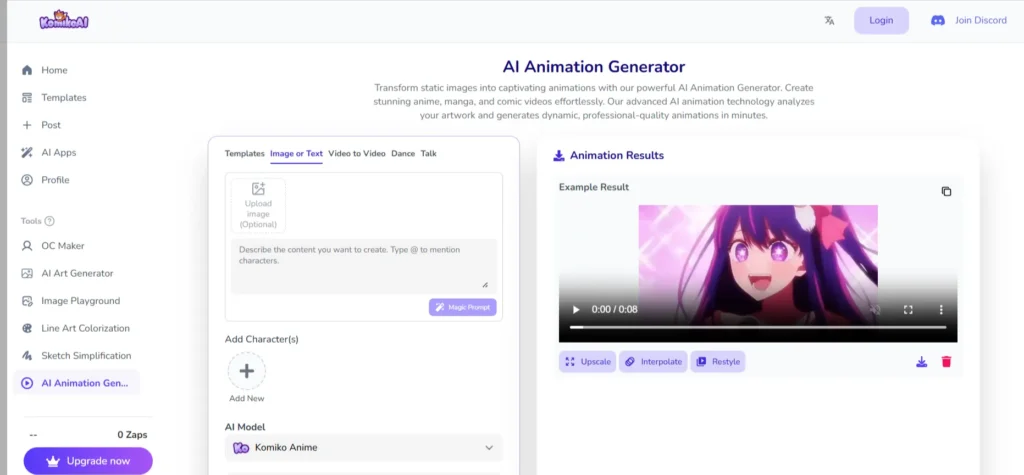This screenshot has width=1024, height=475.
Task: Click the prompt description text field
Action: [x=364, y=266]
